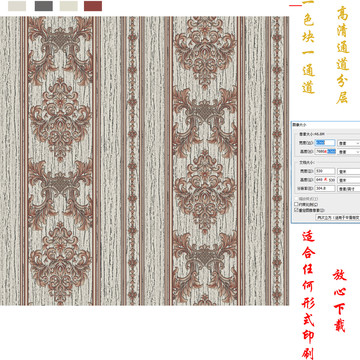This screenshot has height=360, width=360.
Task: Toggle the disabled scale styles checkbox
Action: (296, 199)
